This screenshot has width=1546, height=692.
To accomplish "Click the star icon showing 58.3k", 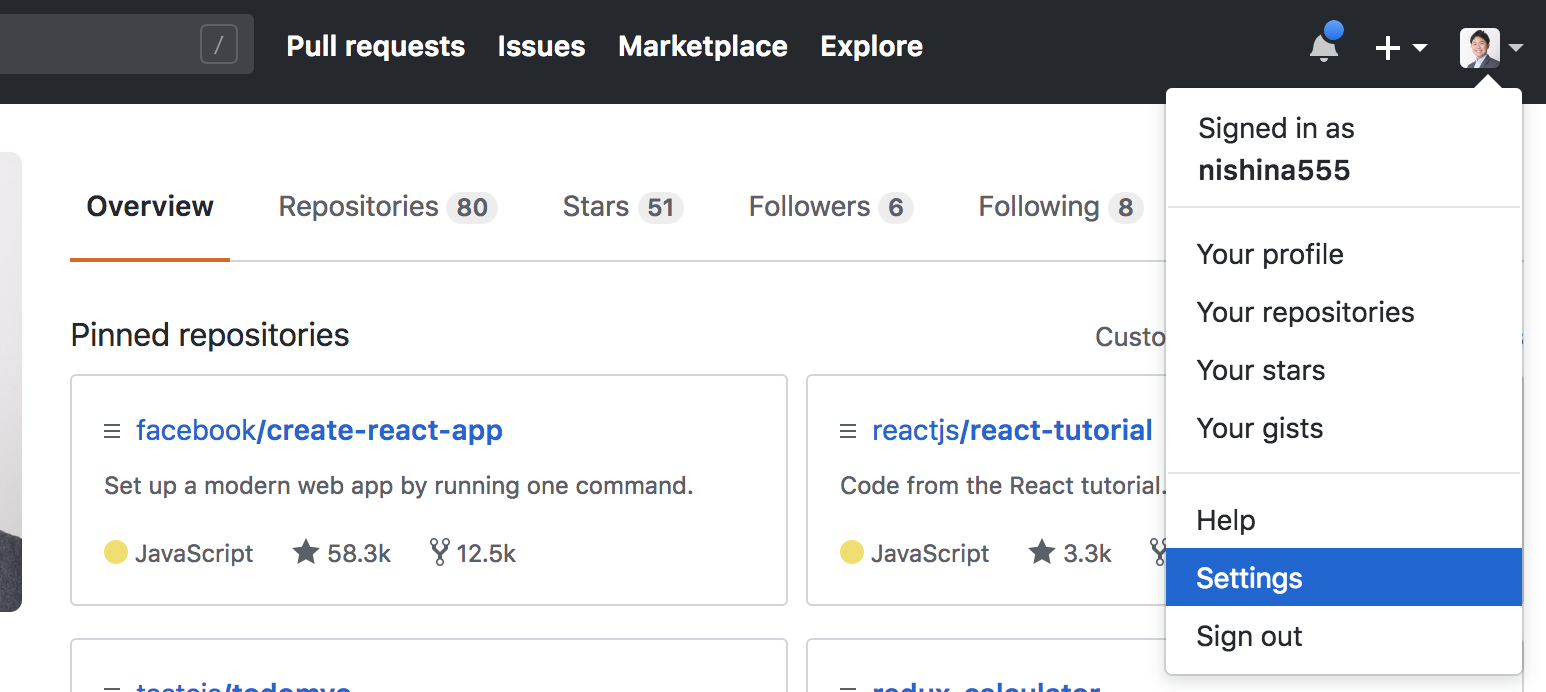I will point(306,552).
